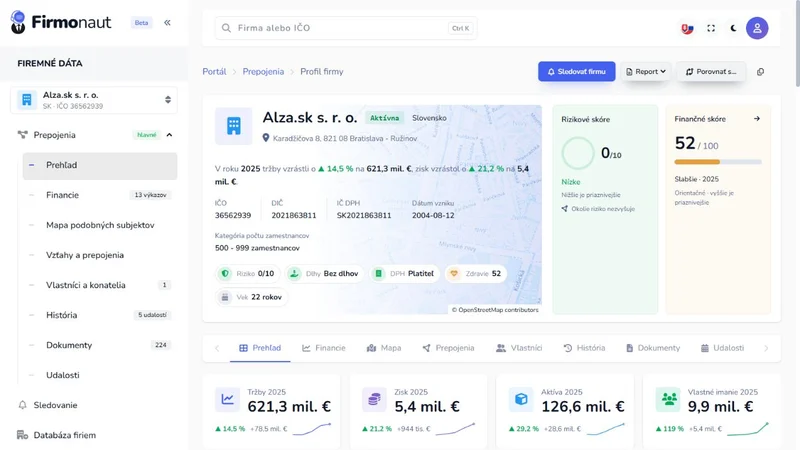Click the risk score circle gauge

pyautogui.click(x=578, y=153)
